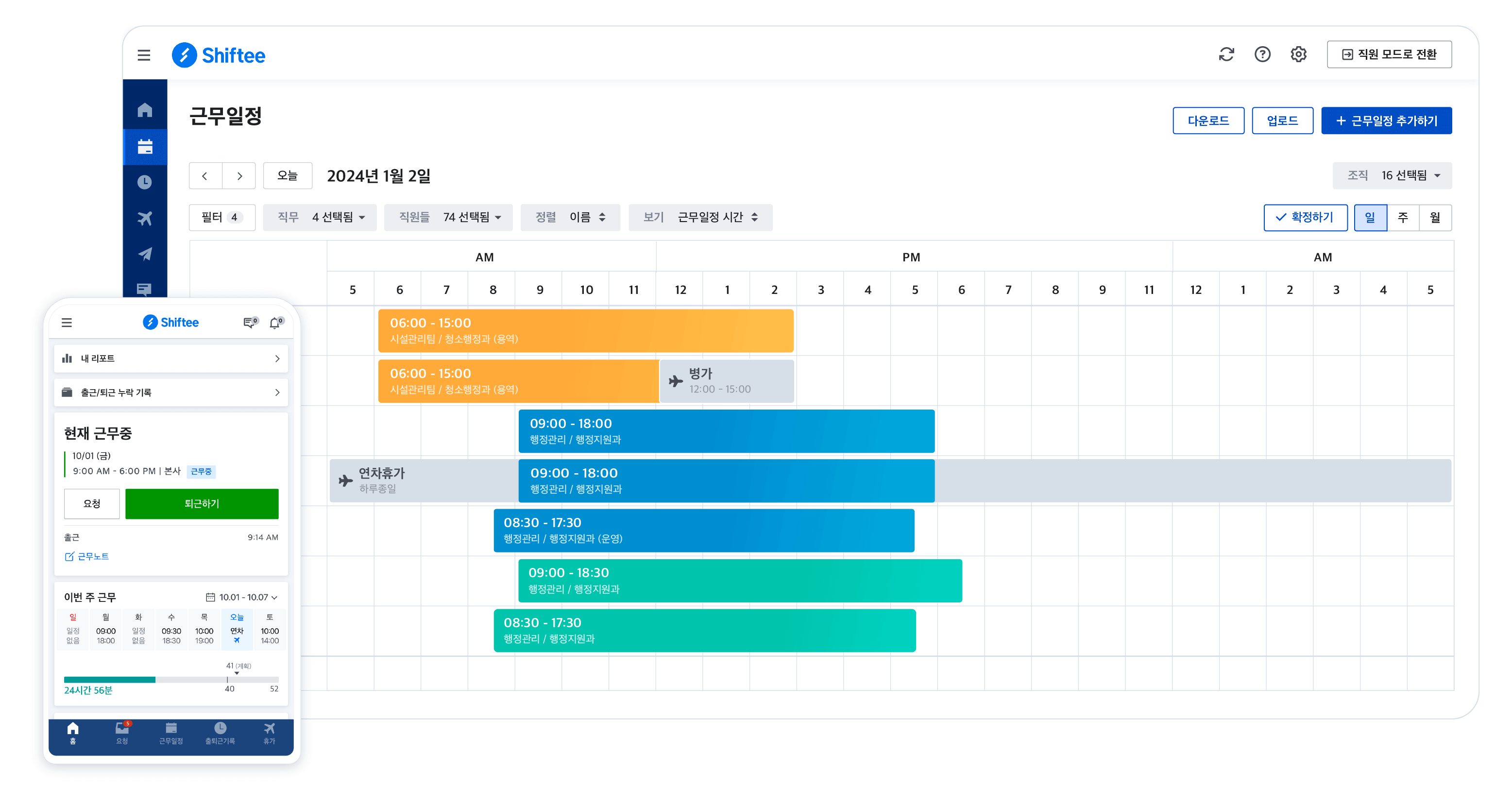This screenshot has height=806, width=1512.
Task: Select the 근무일정 tab in mobile bottom bar
Action: coord(171,733)
